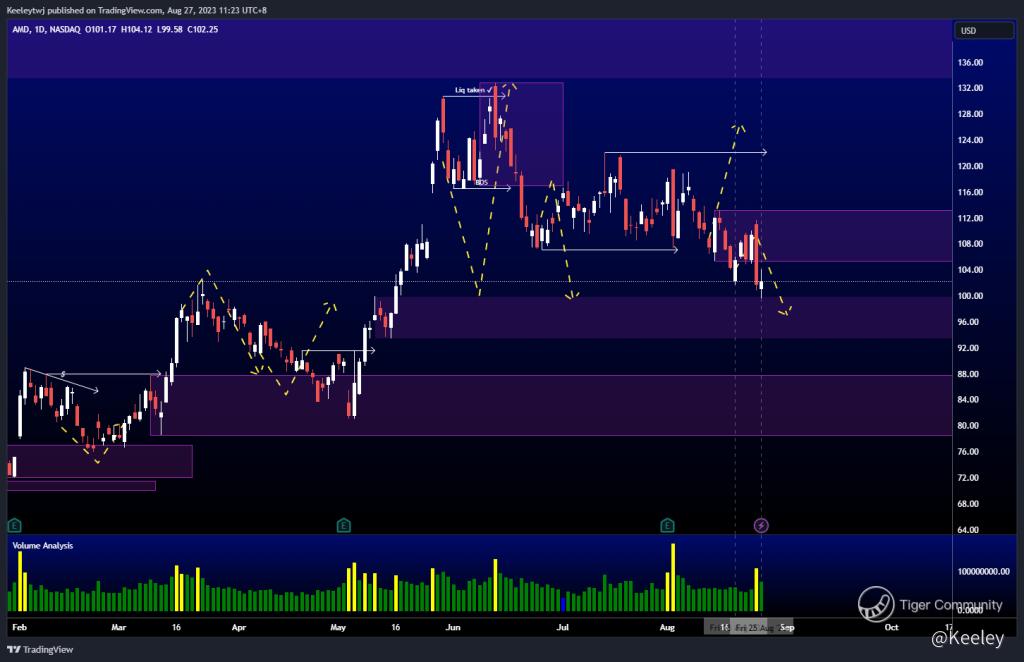Click the 108.00 price axis label
1024x662 pixels.
(x=970, y=244)
